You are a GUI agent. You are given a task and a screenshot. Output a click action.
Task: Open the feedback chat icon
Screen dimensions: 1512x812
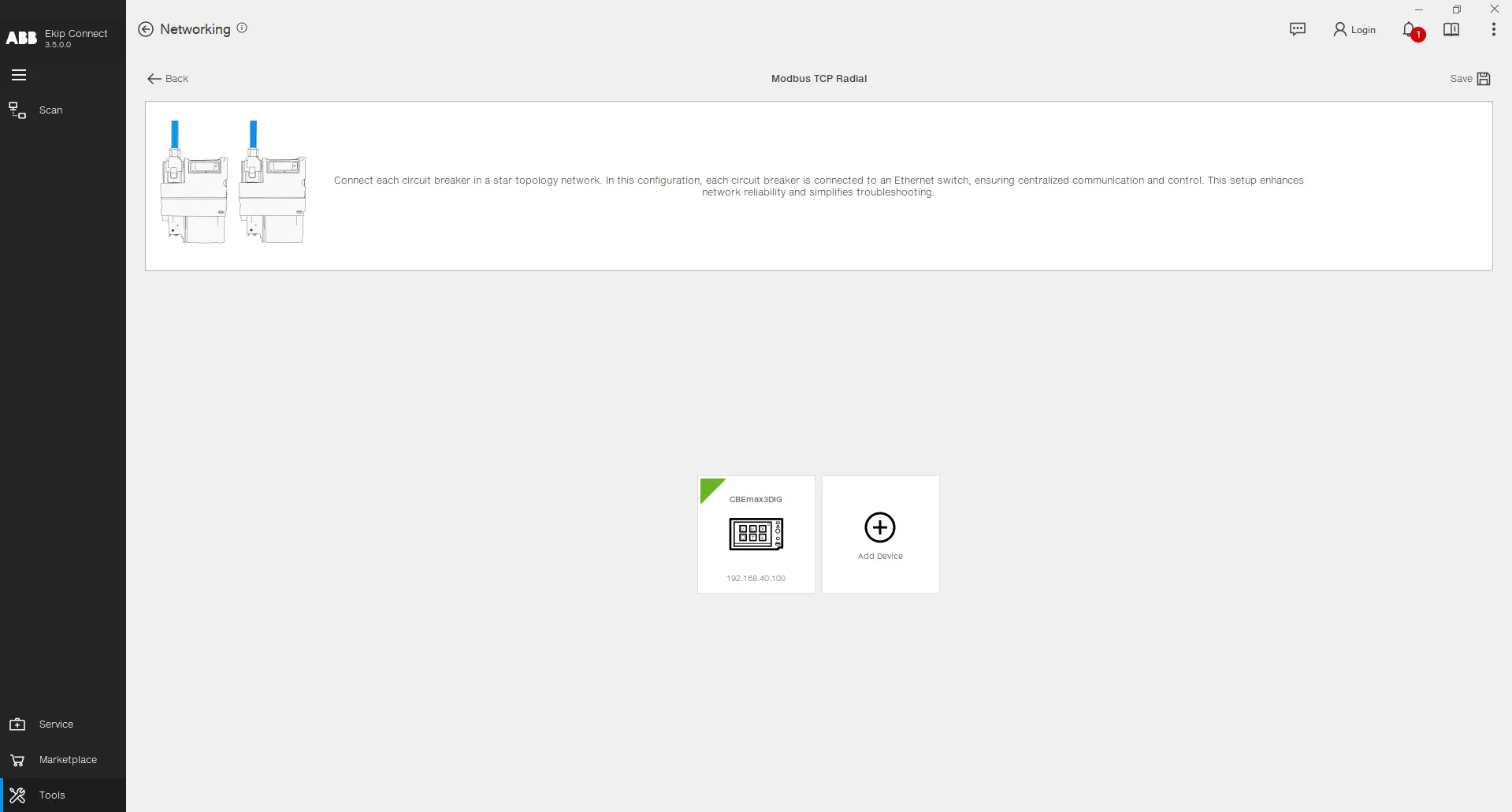pyautogui.click(x=1297, y=29)
